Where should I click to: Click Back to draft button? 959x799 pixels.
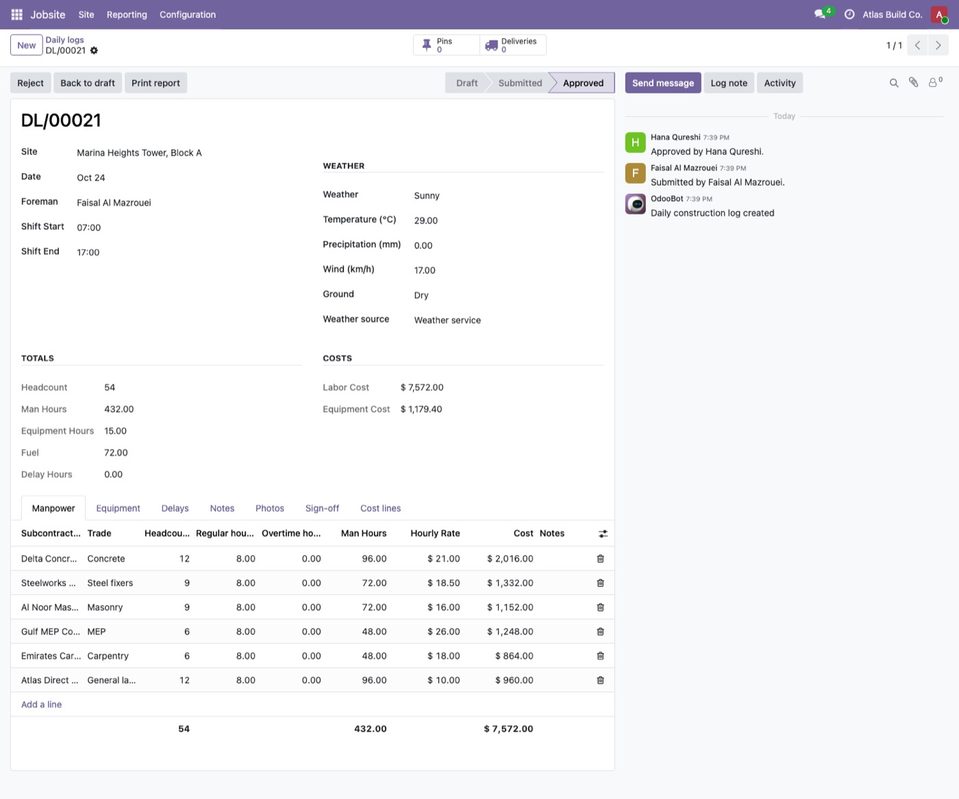pyautogui.click(x=87, y=83)
